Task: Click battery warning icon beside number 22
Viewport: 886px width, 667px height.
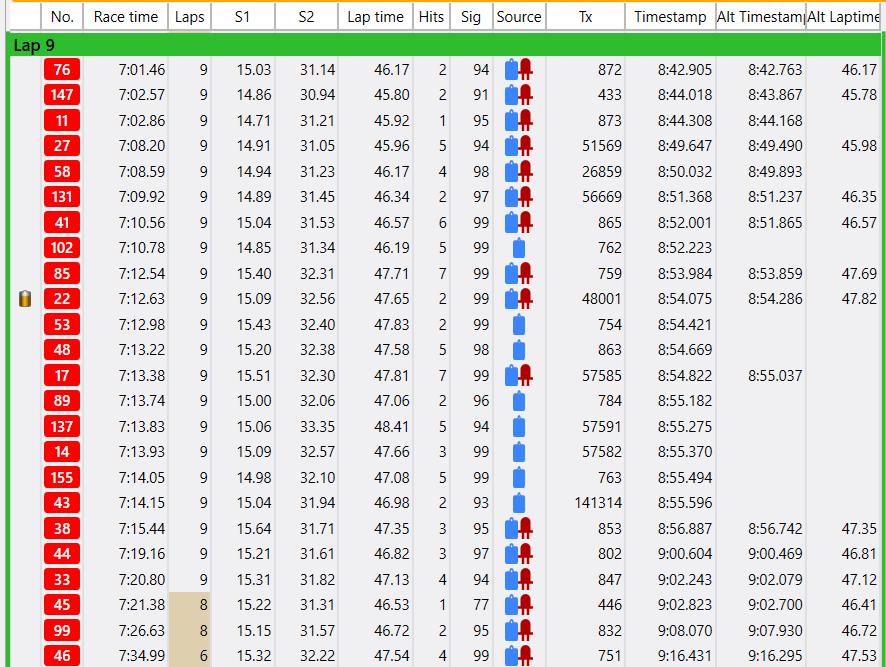Action: pos(25,298)
